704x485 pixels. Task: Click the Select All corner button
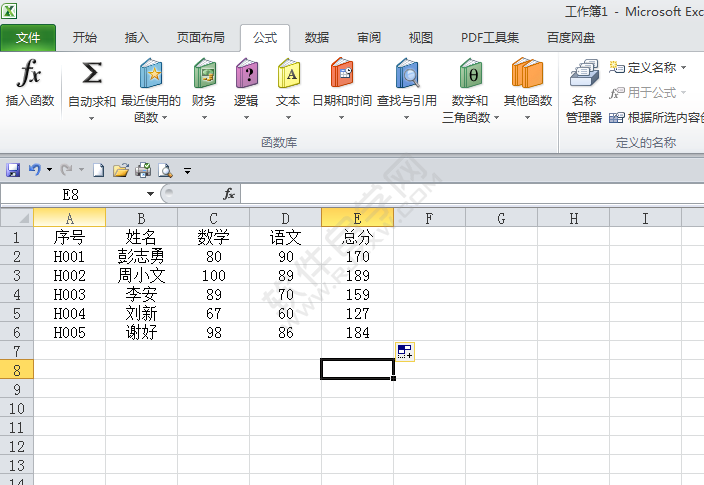(17, 218)
